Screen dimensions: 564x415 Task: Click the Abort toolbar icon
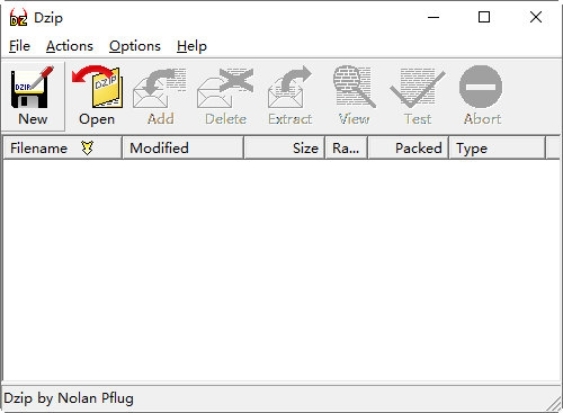481,87
